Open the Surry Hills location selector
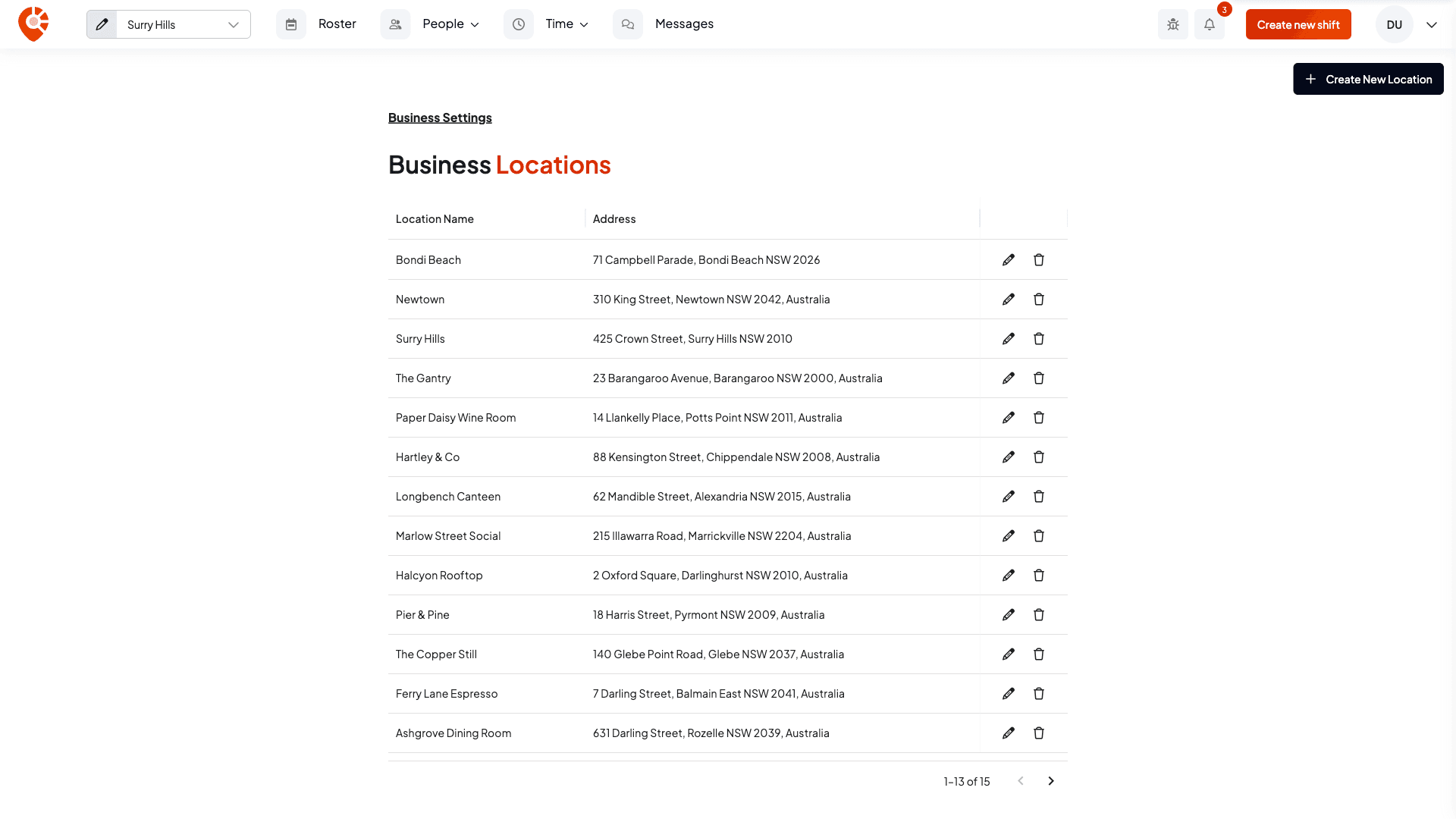 [184, 24]
